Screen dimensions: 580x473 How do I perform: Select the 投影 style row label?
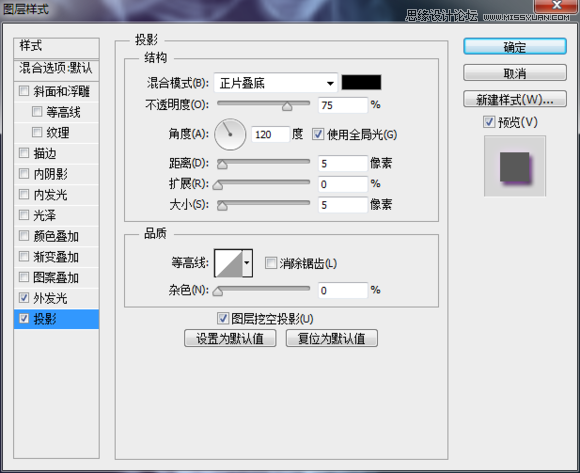[45, 318]
